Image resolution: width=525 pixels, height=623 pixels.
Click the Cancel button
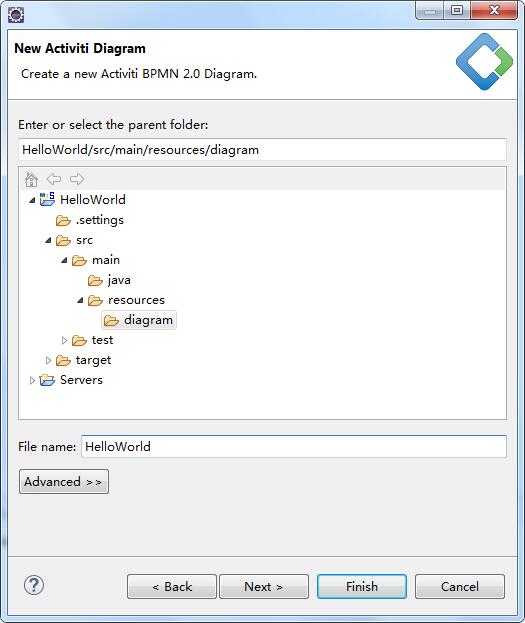pyautogui.click(x=460, y=586)
